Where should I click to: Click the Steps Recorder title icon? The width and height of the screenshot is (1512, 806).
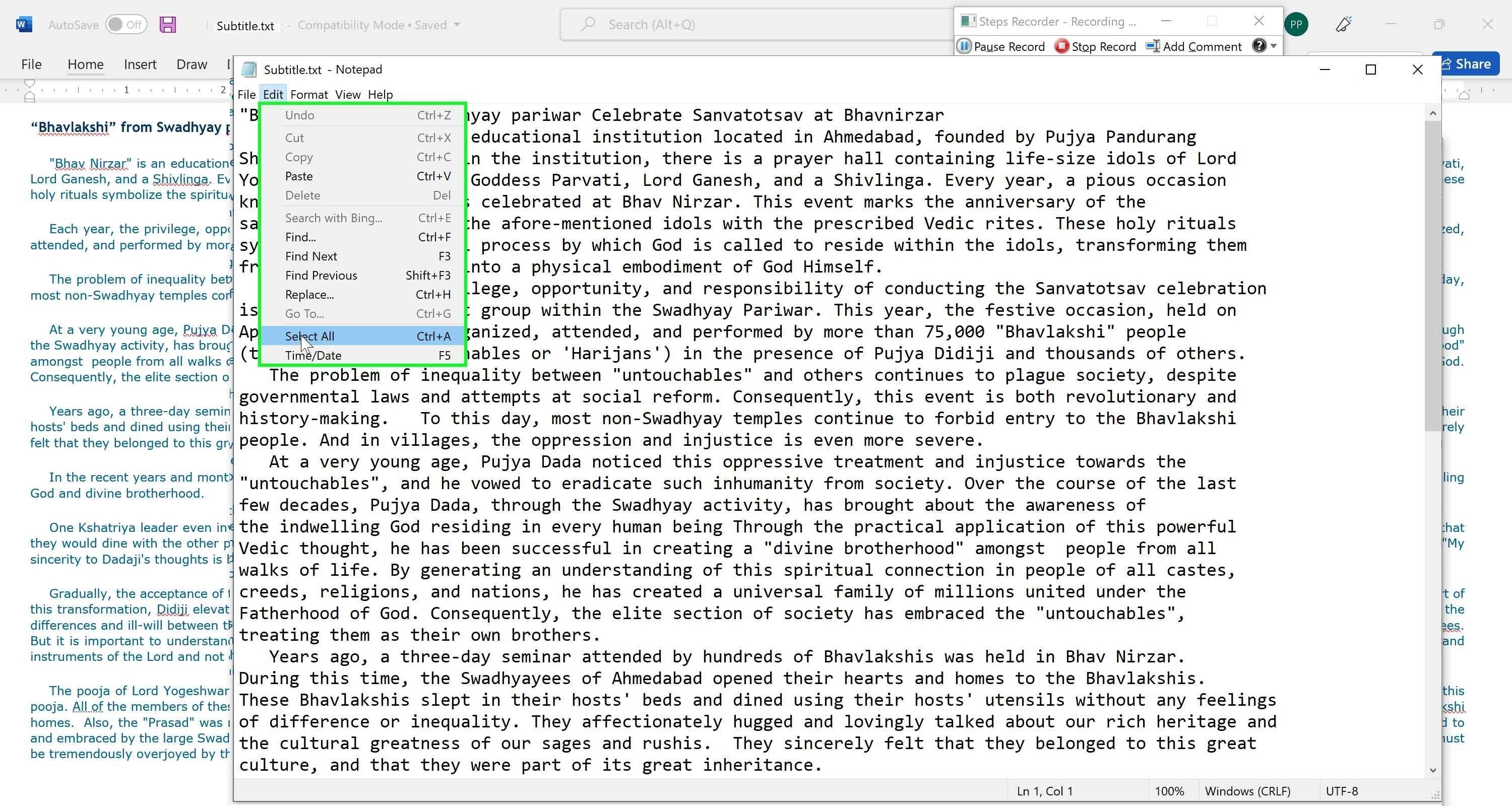[x=968, y=22]
